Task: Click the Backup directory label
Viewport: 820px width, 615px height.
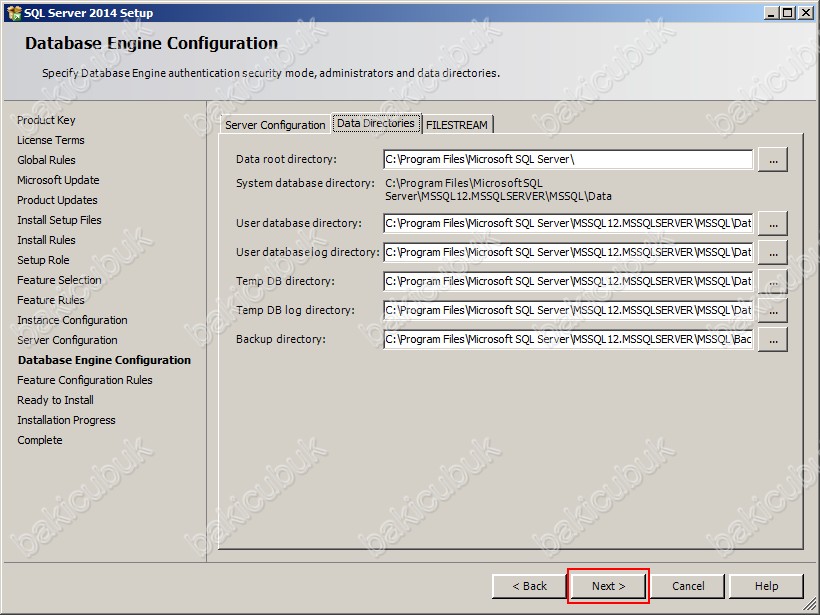Action: coord(281,339)
